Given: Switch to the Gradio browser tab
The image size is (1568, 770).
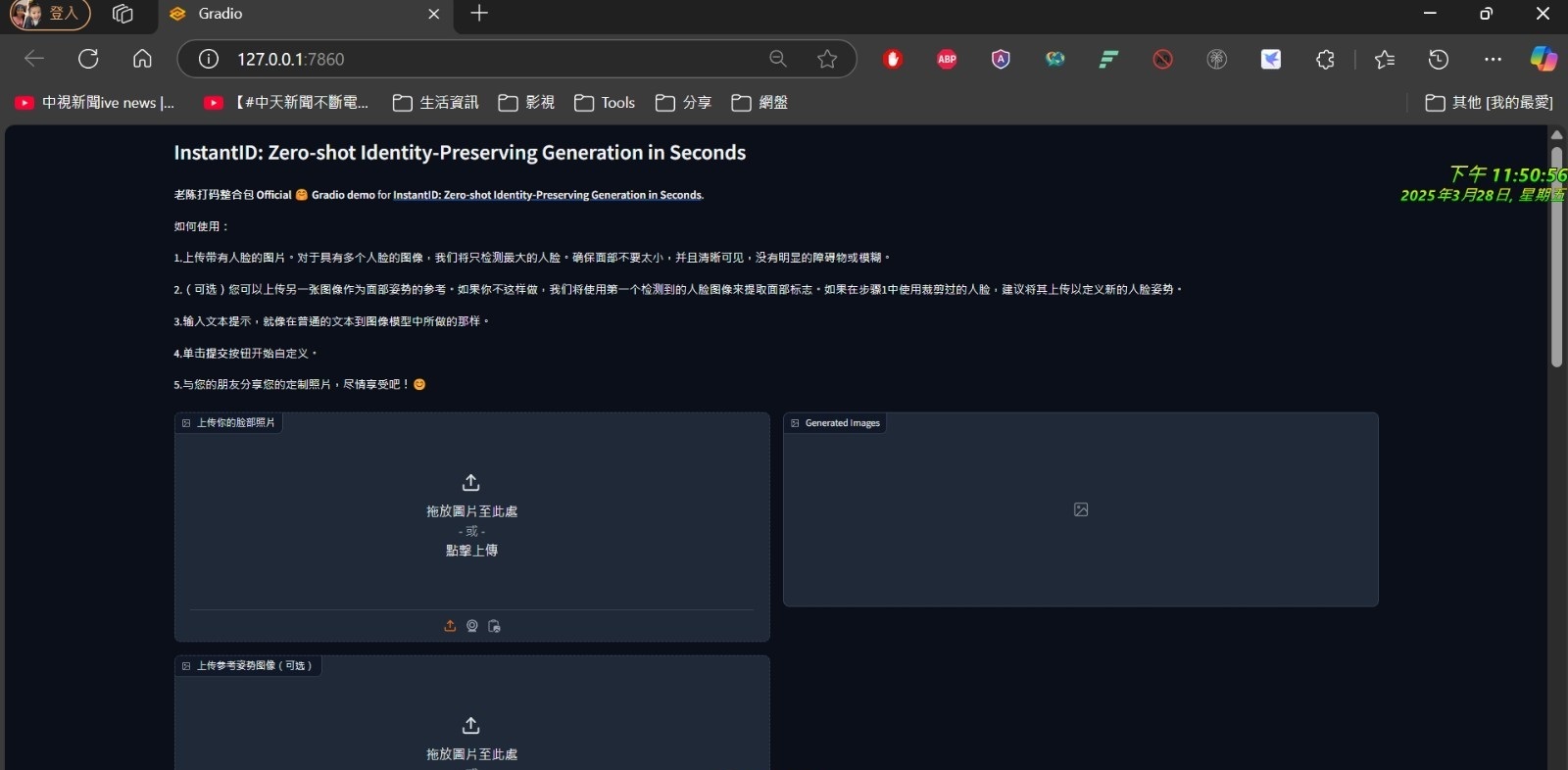Looking at the screenshot, I should point(294,14).
